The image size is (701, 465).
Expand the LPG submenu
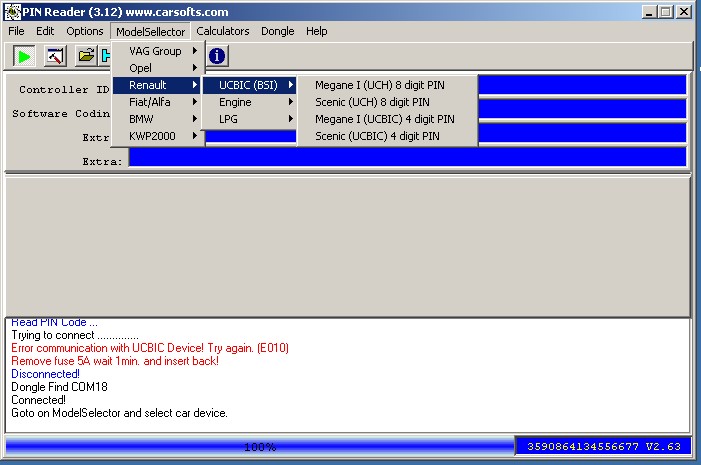point(249,119)
